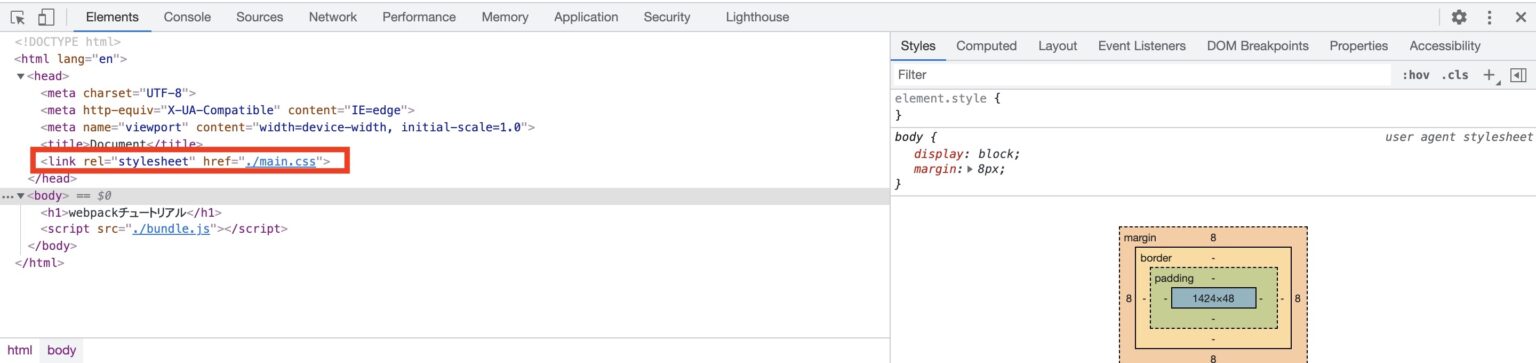Open the ./bundle.js script link
1536x363 pixels.
[x=172, y=229]
